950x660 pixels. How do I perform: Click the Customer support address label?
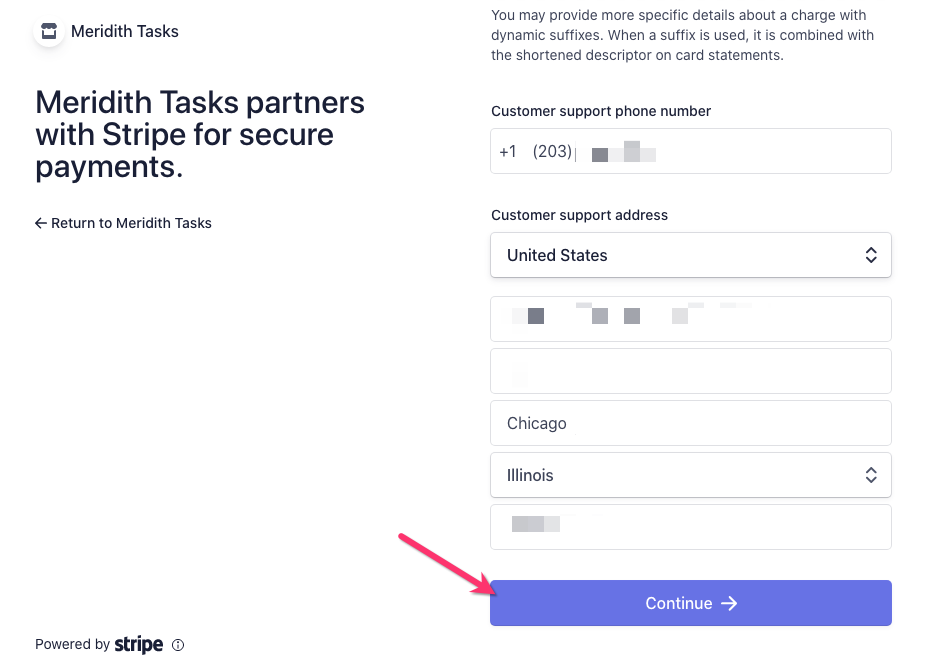click(x=579, y=215)
